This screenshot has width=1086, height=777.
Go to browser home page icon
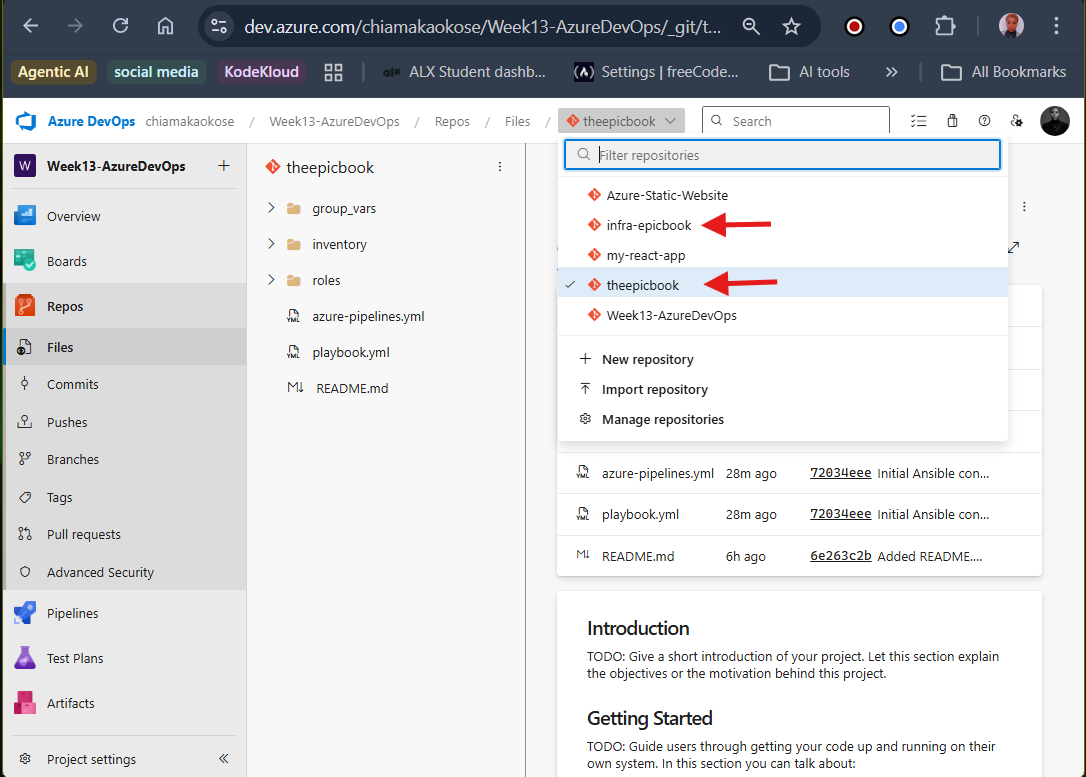165,26
